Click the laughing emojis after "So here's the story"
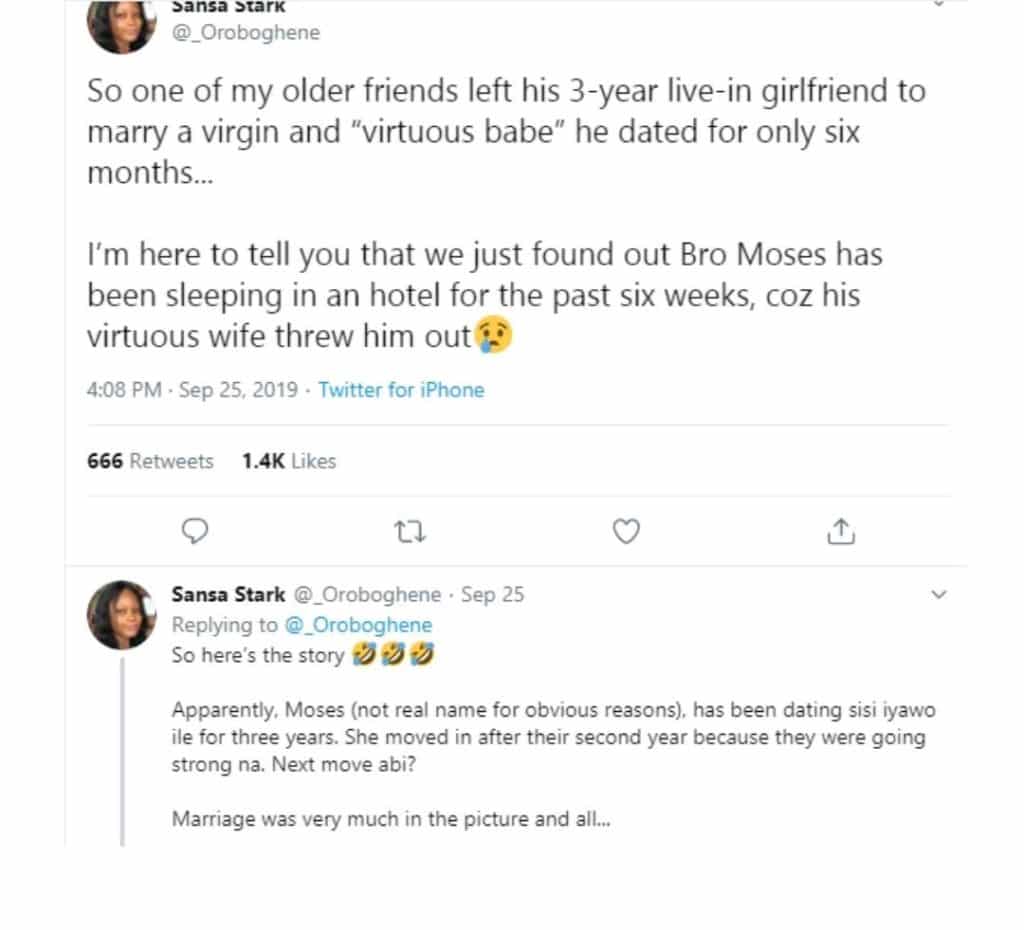1024x930 pixels. (x=393, y=656)
